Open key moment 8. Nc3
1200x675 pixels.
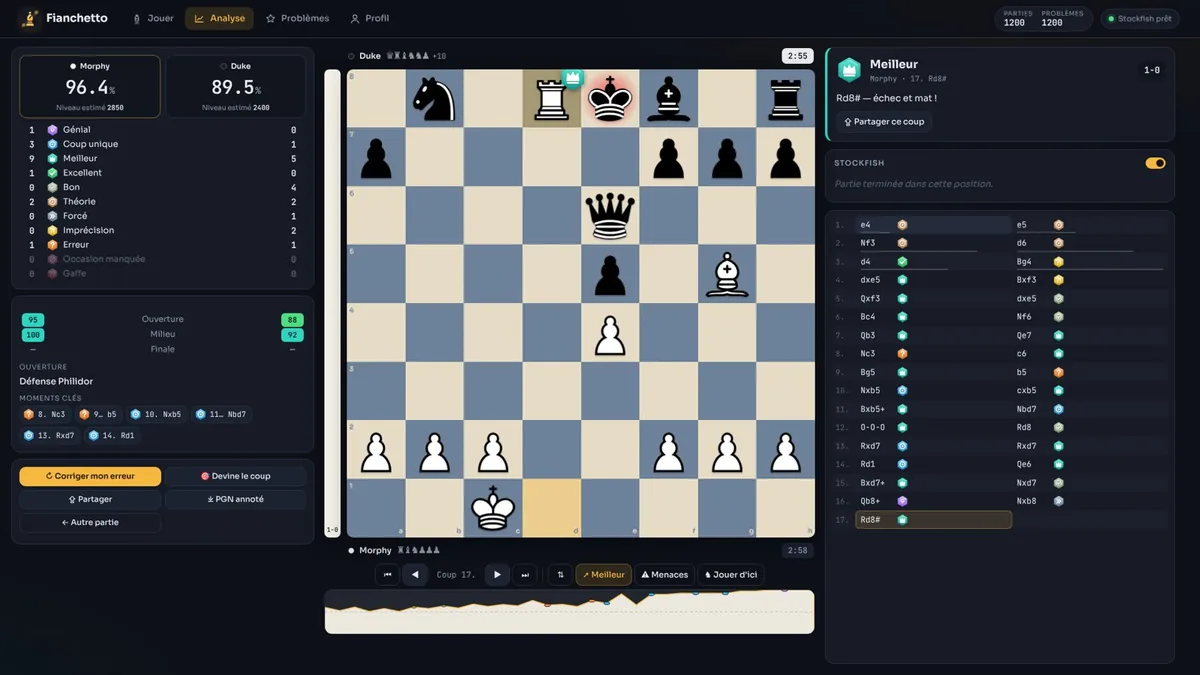pos(45,414)
